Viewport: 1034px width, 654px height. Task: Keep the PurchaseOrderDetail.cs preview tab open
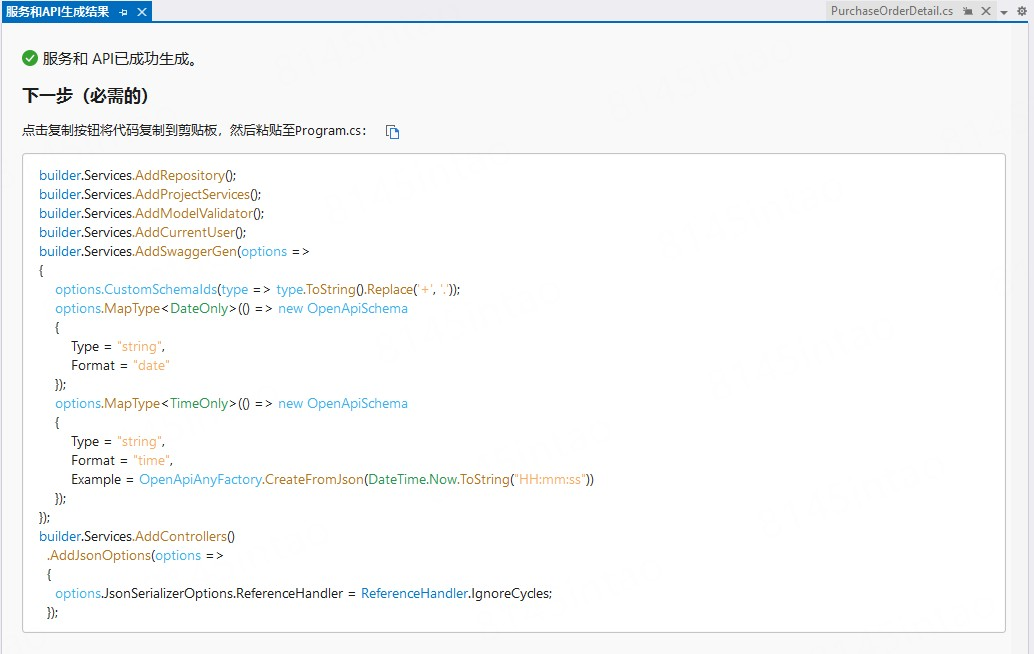point(968,11)
